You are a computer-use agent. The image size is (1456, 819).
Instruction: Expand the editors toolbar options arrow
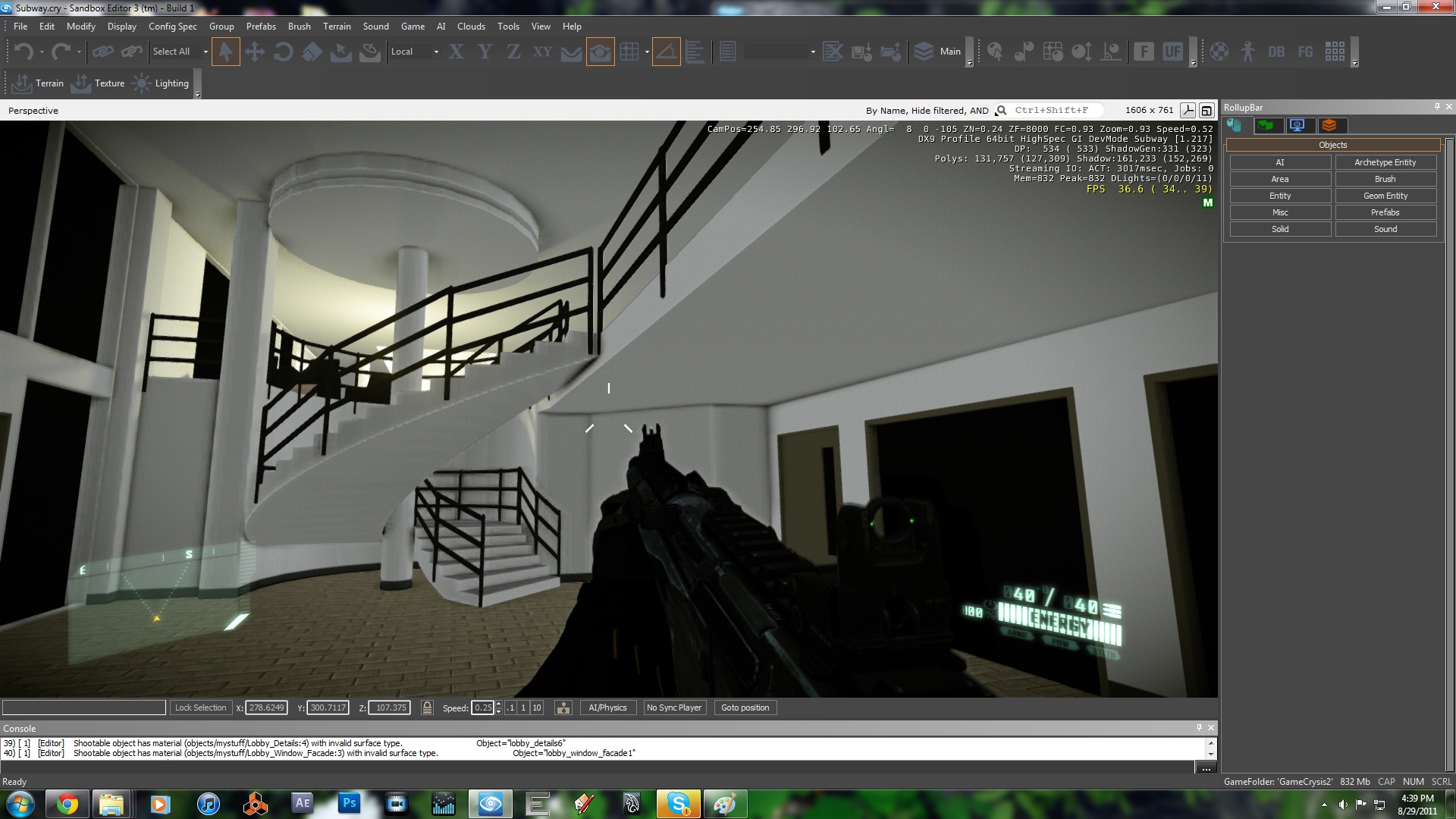point(1354,63)
